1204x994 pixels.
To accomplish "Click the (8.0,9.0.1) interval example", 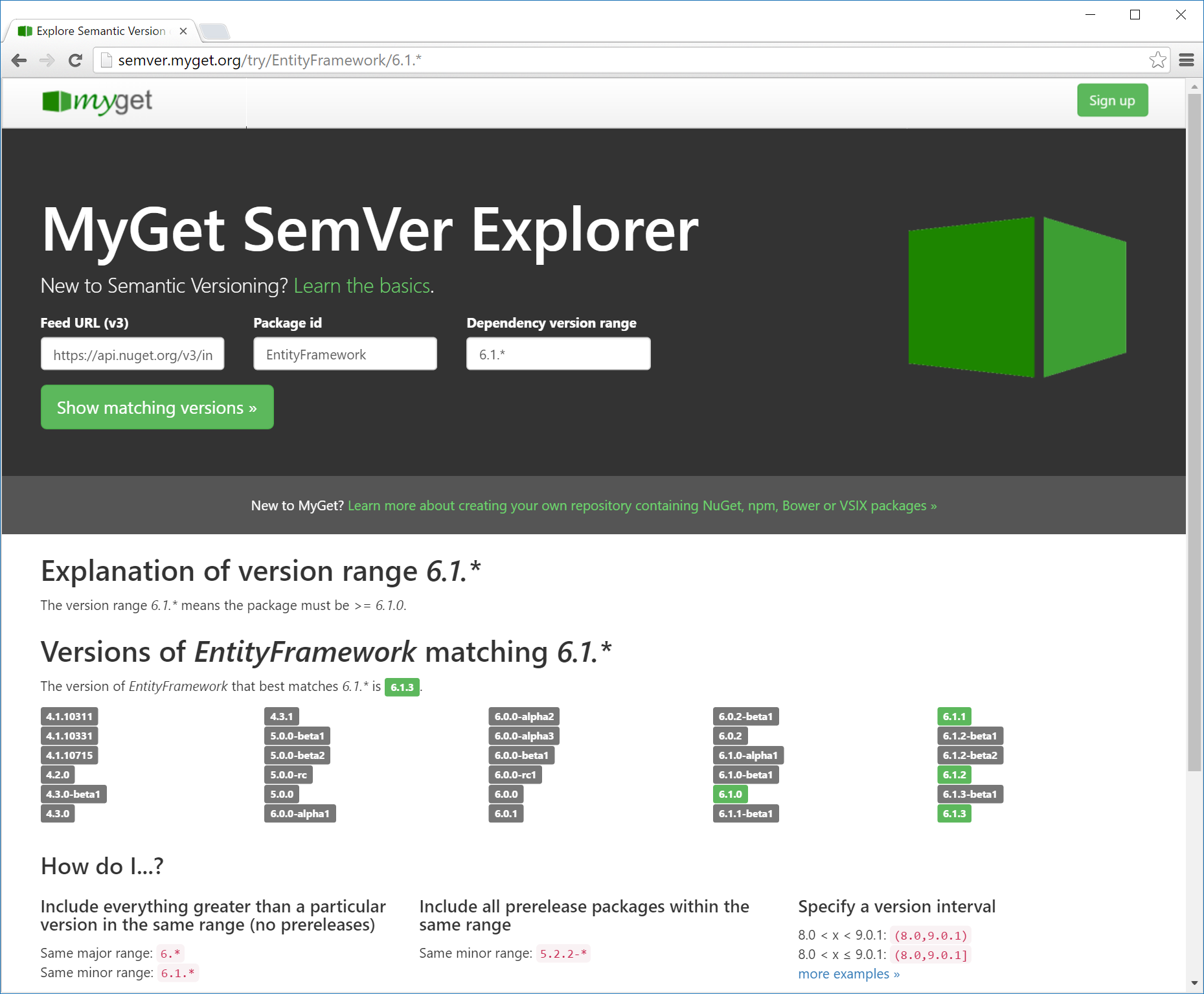I will click(931, 935).
